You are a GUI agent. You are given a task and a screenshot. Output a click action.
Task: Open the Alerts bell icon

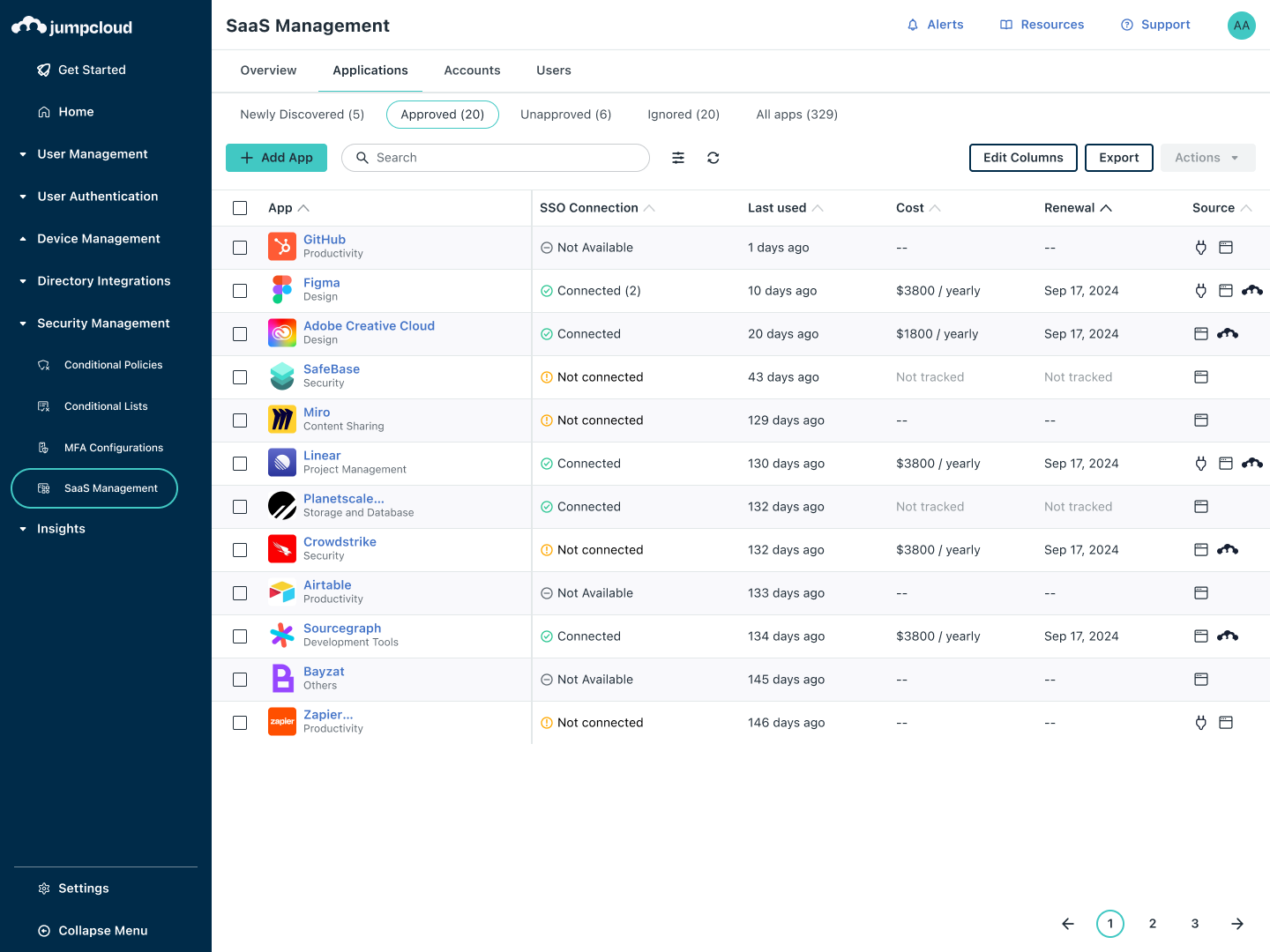[913, 25]
